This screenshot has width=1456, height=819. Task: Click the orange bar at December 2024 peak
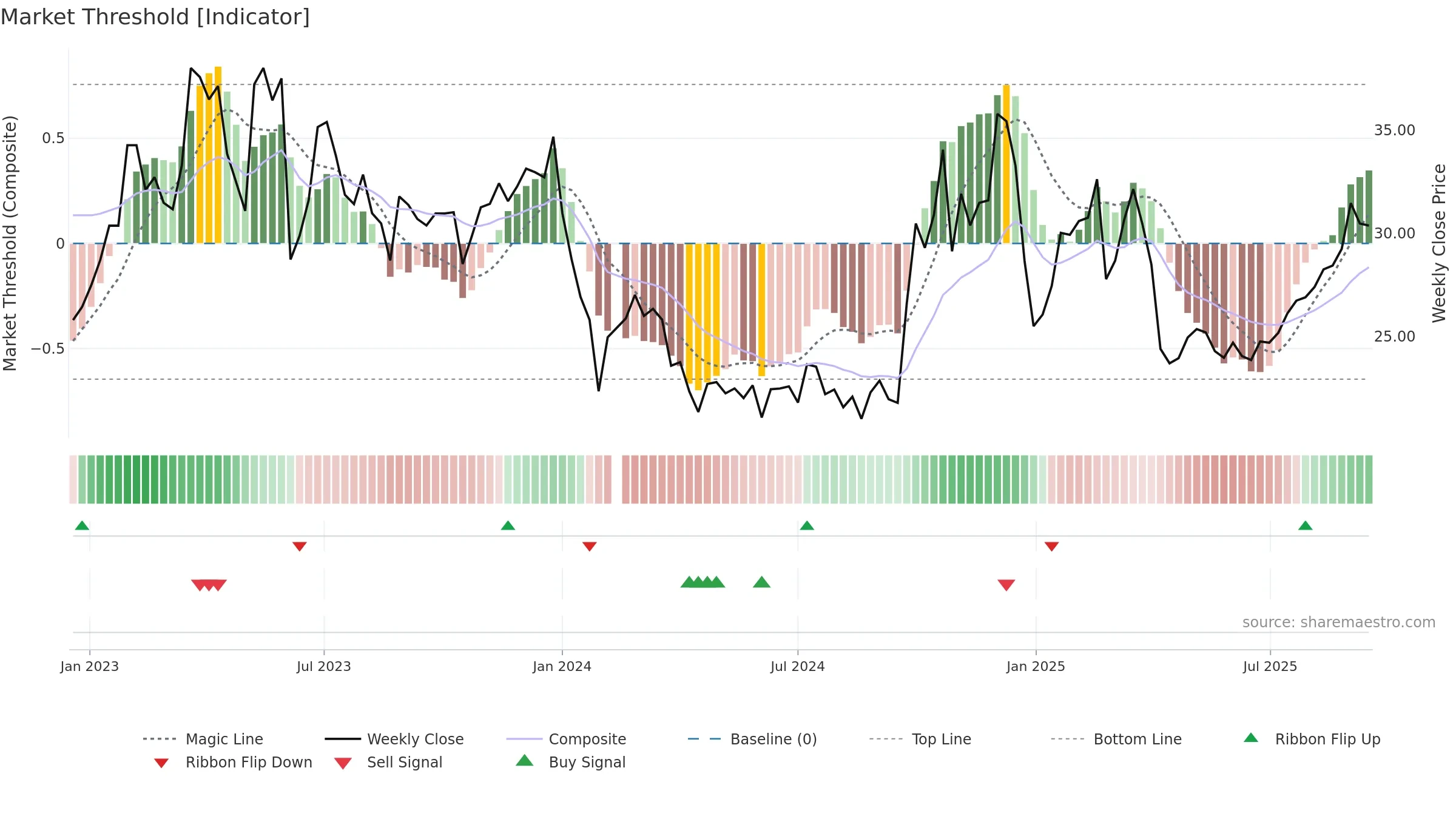[x=1006, y=164]
